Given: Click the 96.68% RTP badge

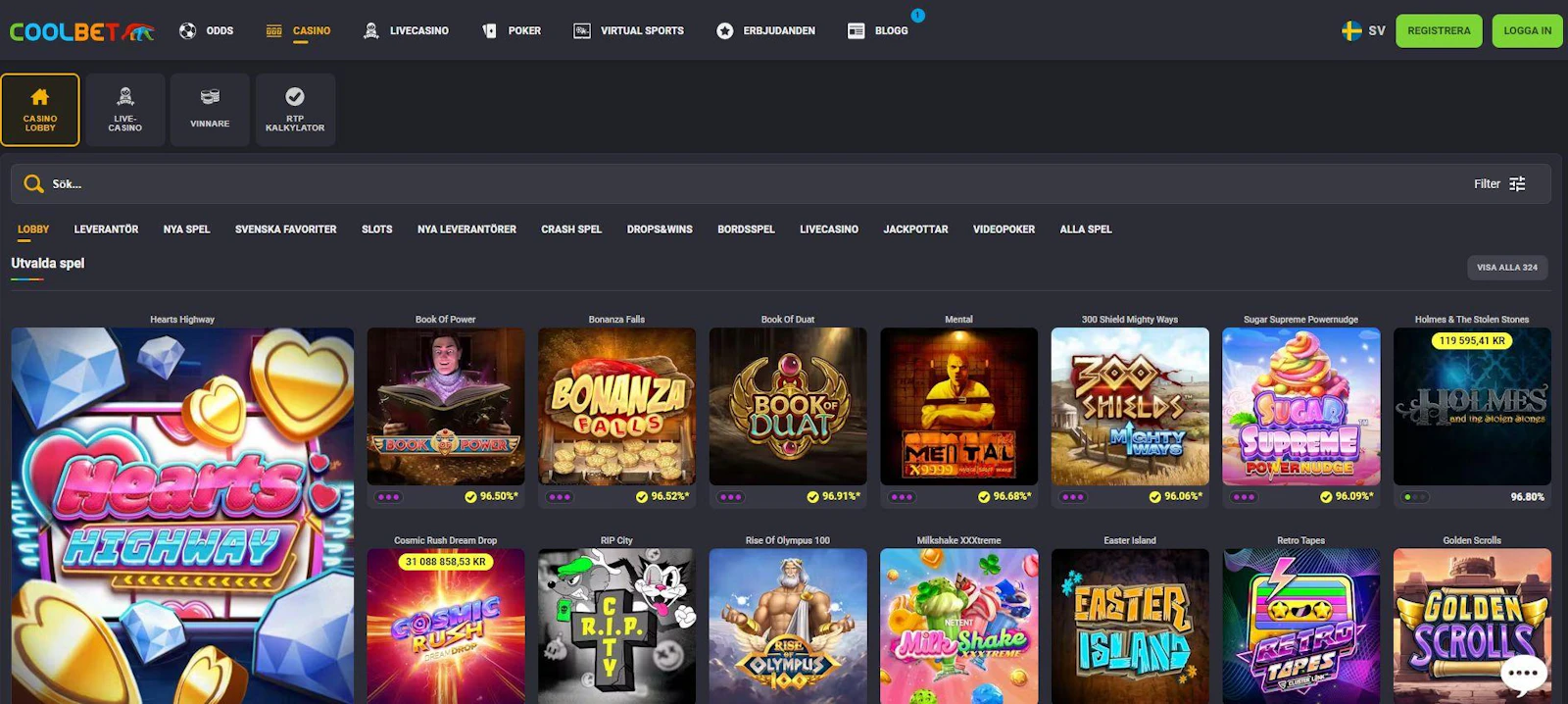Looking at the screenshot, I should [1004, 497].
